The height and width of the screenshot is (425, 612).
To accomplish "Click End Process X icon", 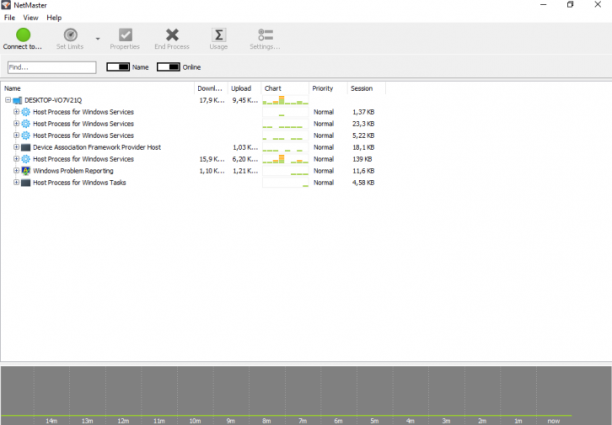I will [x=172, y=35].
